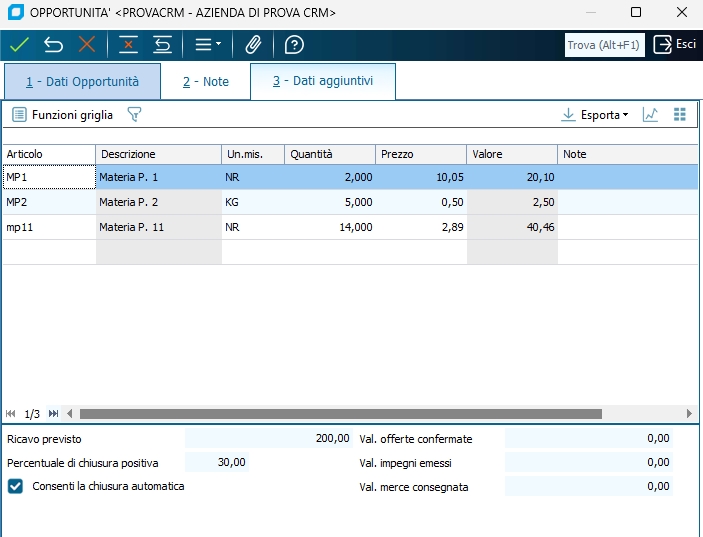Click the orange X cancel icon
Viewport: 703px width, 537px height.
click(x=87, y=45)
